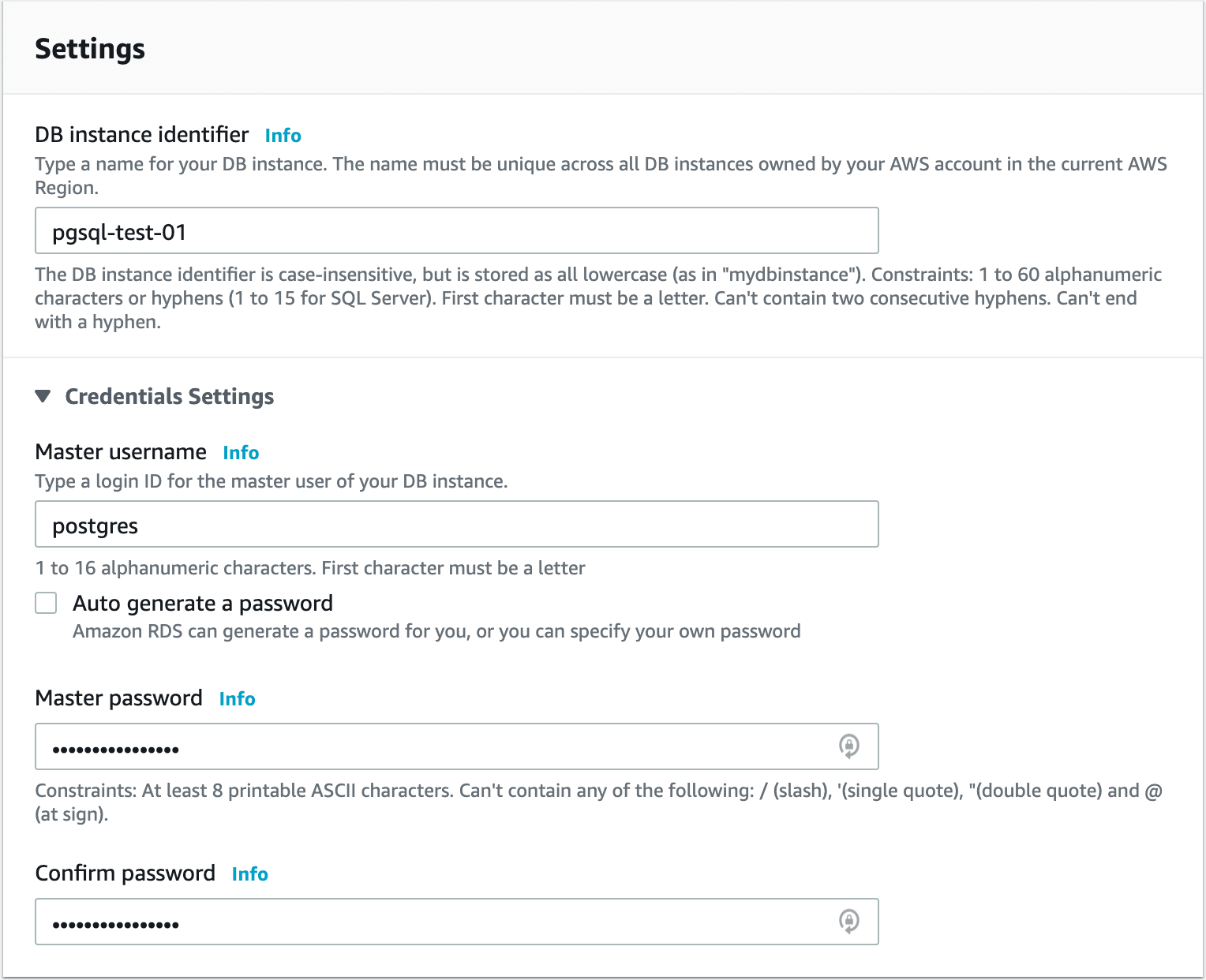Click the "Confirm password" field label
This screenshot has width=1206, height=980.
tap(125, 873)
